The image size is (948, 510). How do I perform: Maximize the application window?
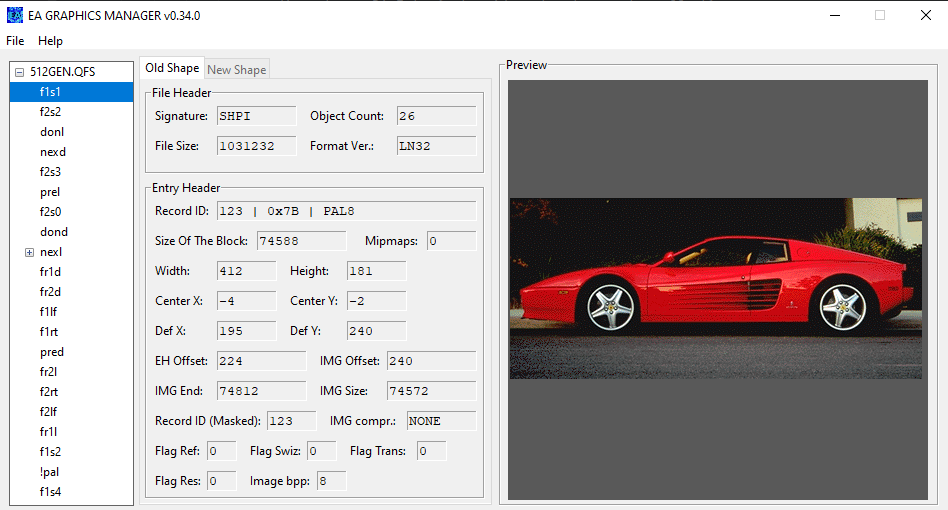(880, 15)
